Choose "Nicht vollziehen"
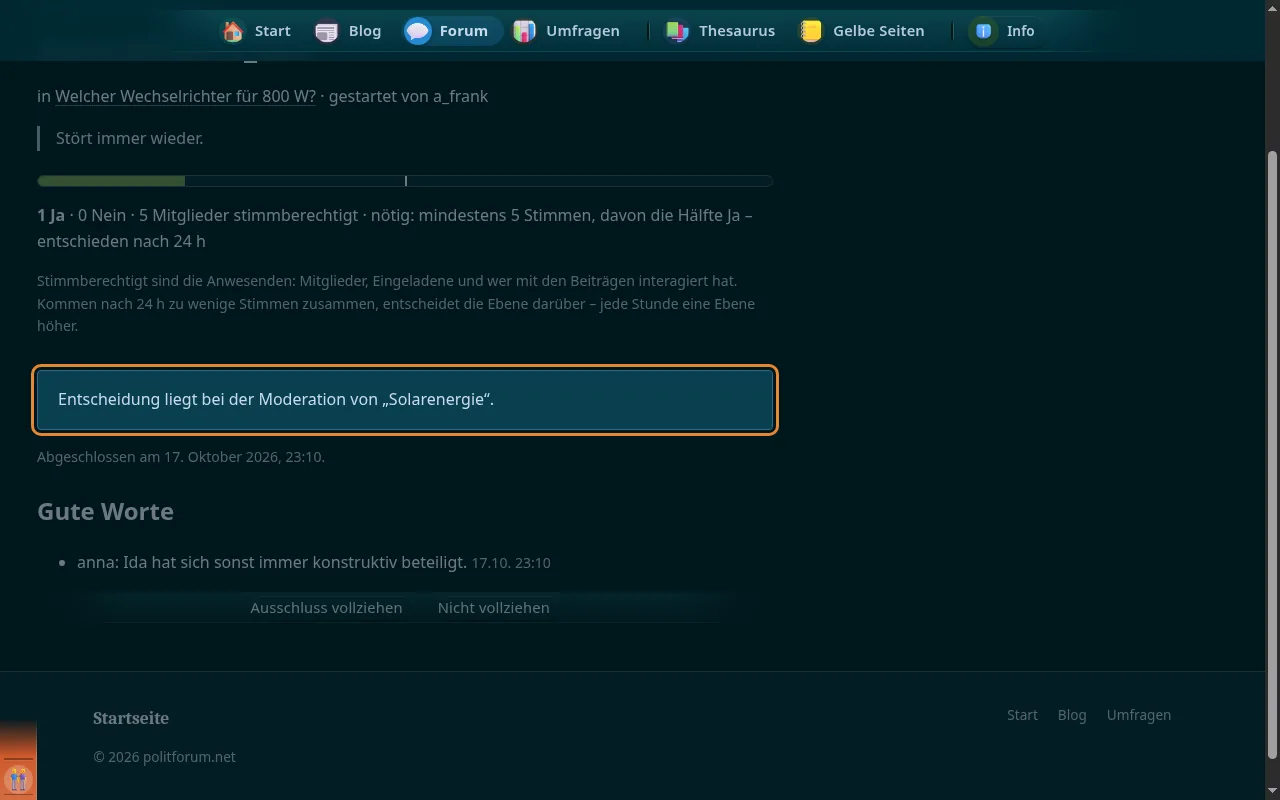Viewport: 1280px width, 800px height. (x=494, y=607)
